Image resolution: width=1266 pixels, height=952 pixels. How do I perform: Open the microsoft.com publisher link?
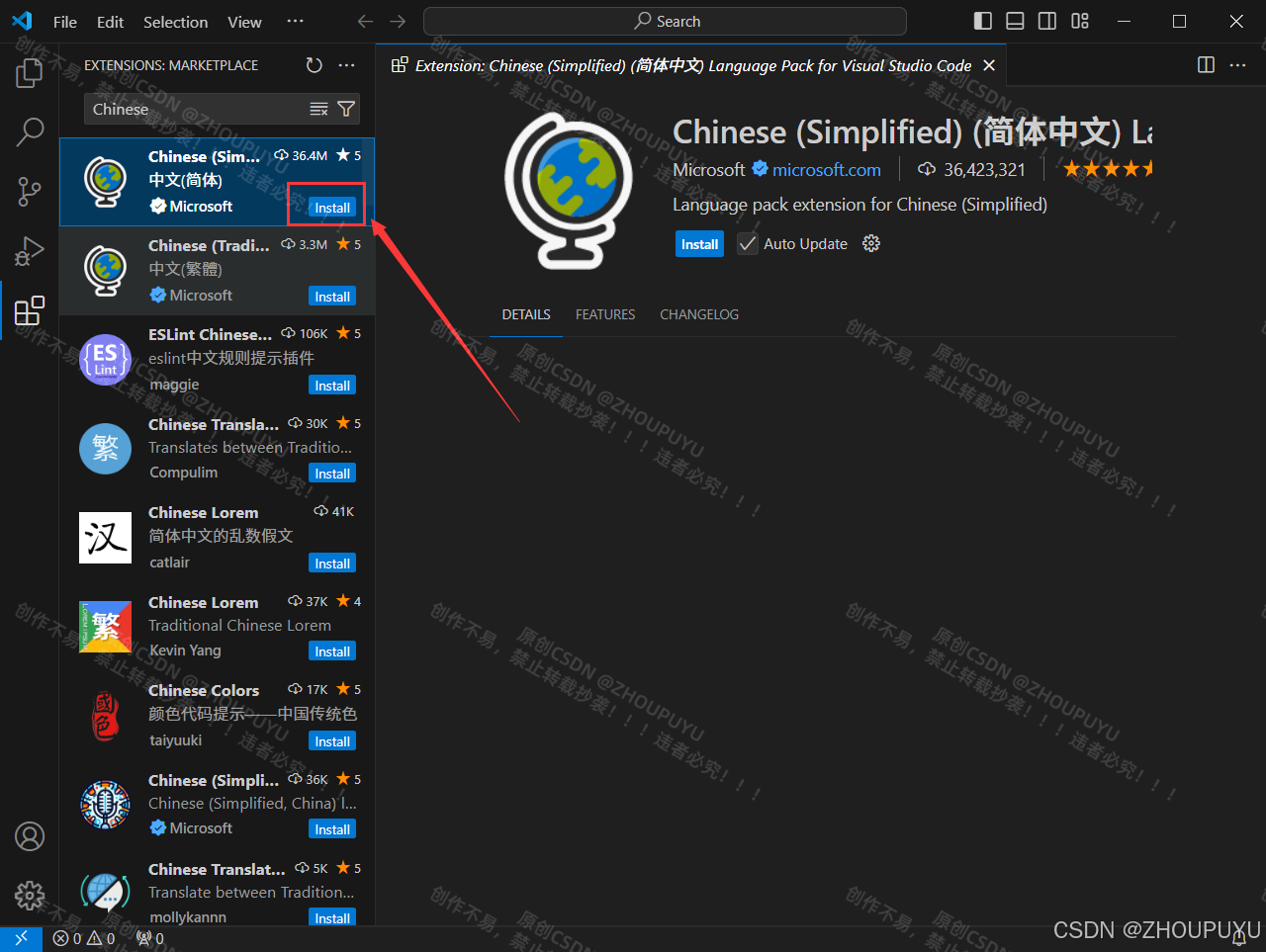tap(827, 170)
